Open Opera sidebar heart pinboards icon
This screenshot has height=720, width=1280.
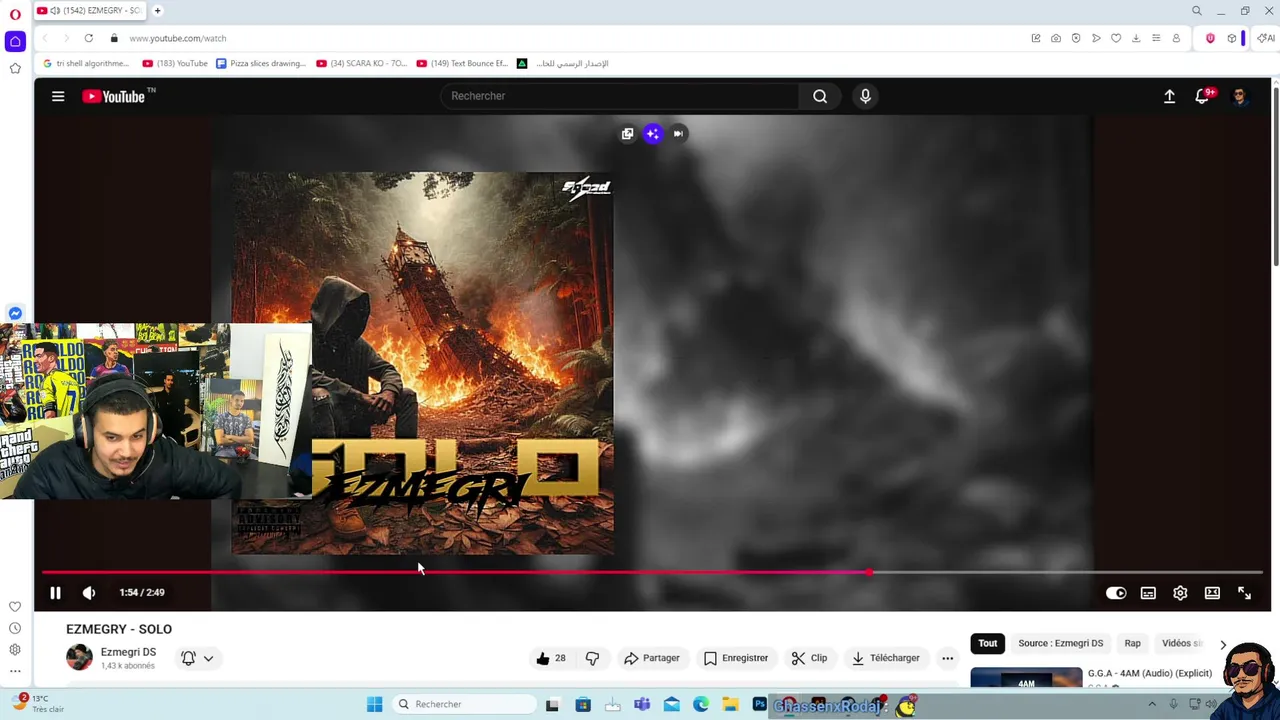pos(15,606)
